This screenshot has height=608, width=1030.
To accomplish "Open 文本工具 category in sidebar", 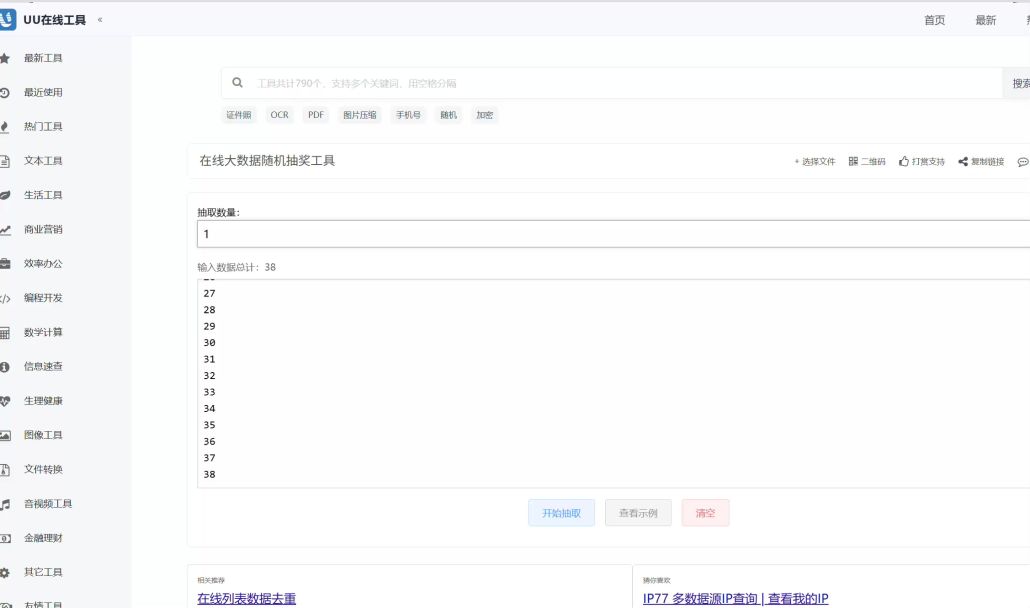I will pos(43,161).
